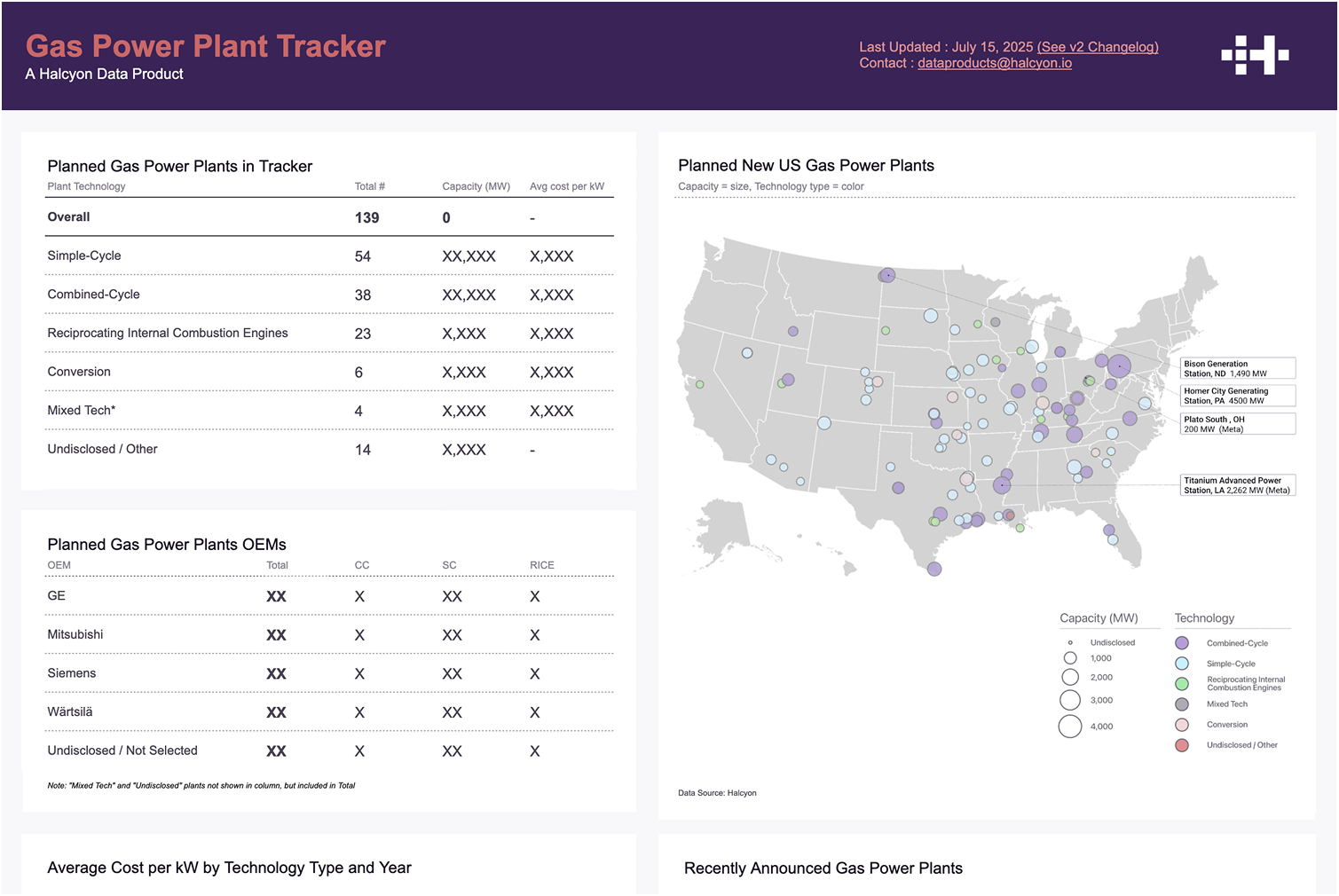
Task: Open the See v2 Changelog link
Action: [x=1098, y=47]
